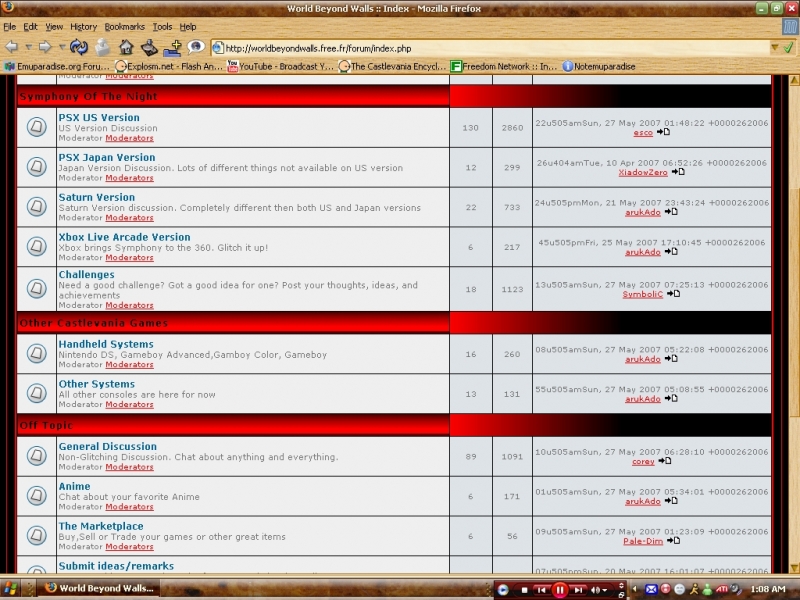Open the YouTube bookmark in the toolbar

280,66
